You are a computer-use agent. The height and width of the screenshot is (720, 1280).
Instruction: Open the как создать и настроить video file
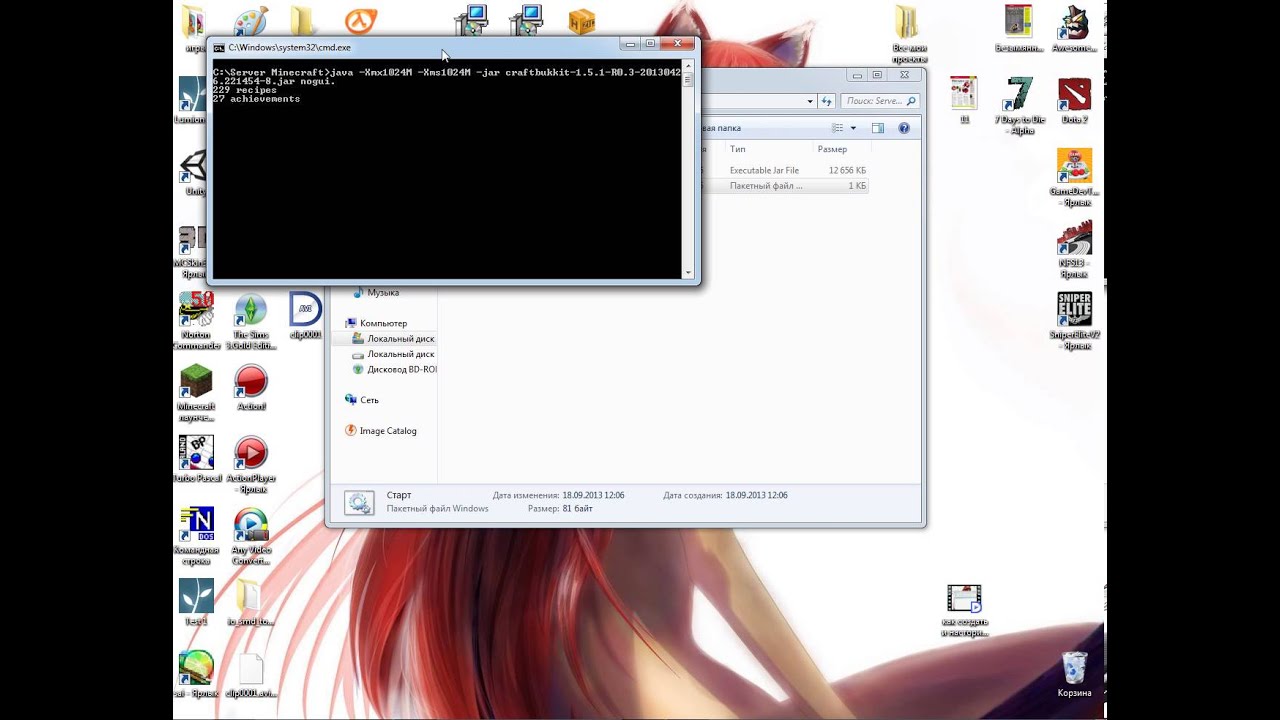click(964, 610)
